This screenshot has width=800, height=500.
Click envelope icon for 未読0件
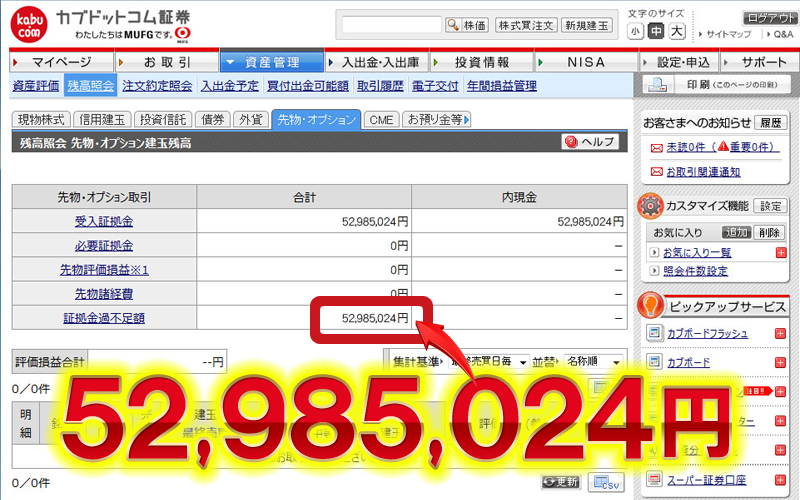tap(656, 147)
